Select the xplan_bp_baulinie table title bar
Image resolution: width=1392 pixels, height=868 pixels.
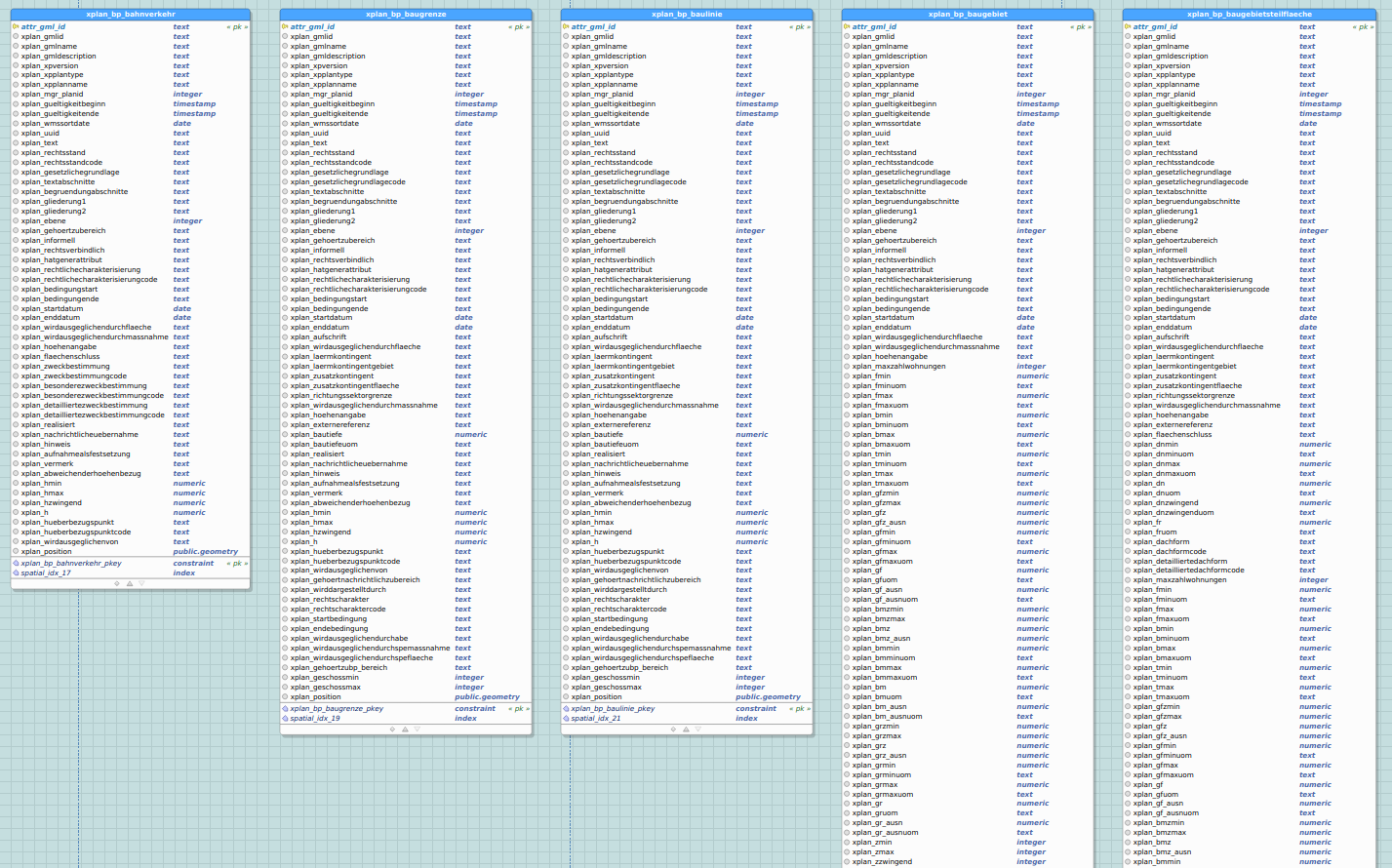(687, 15)
